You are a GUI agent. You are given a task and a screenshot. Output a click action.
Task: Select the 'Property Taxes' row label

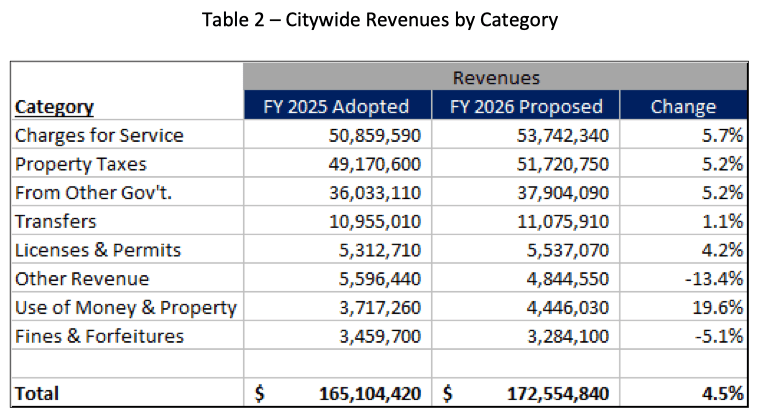[80, 164]
